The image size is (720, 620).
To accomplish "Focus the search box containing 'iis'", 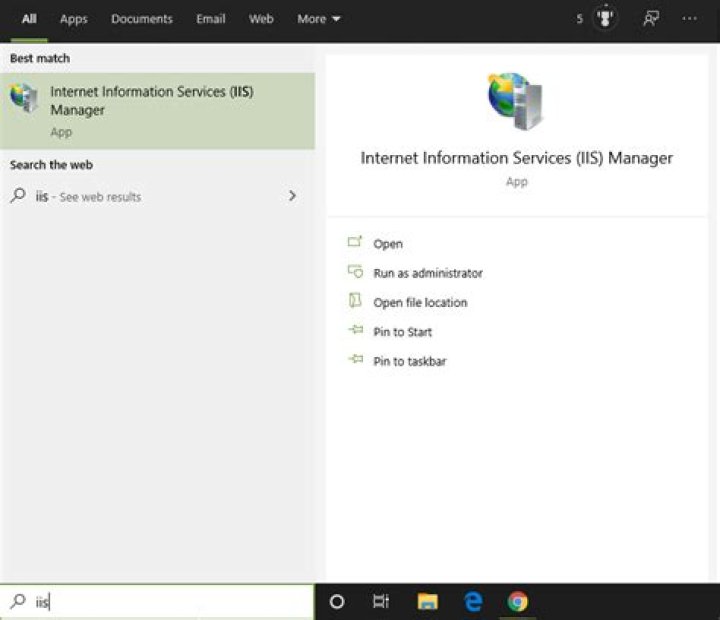I will coord(158,602).
